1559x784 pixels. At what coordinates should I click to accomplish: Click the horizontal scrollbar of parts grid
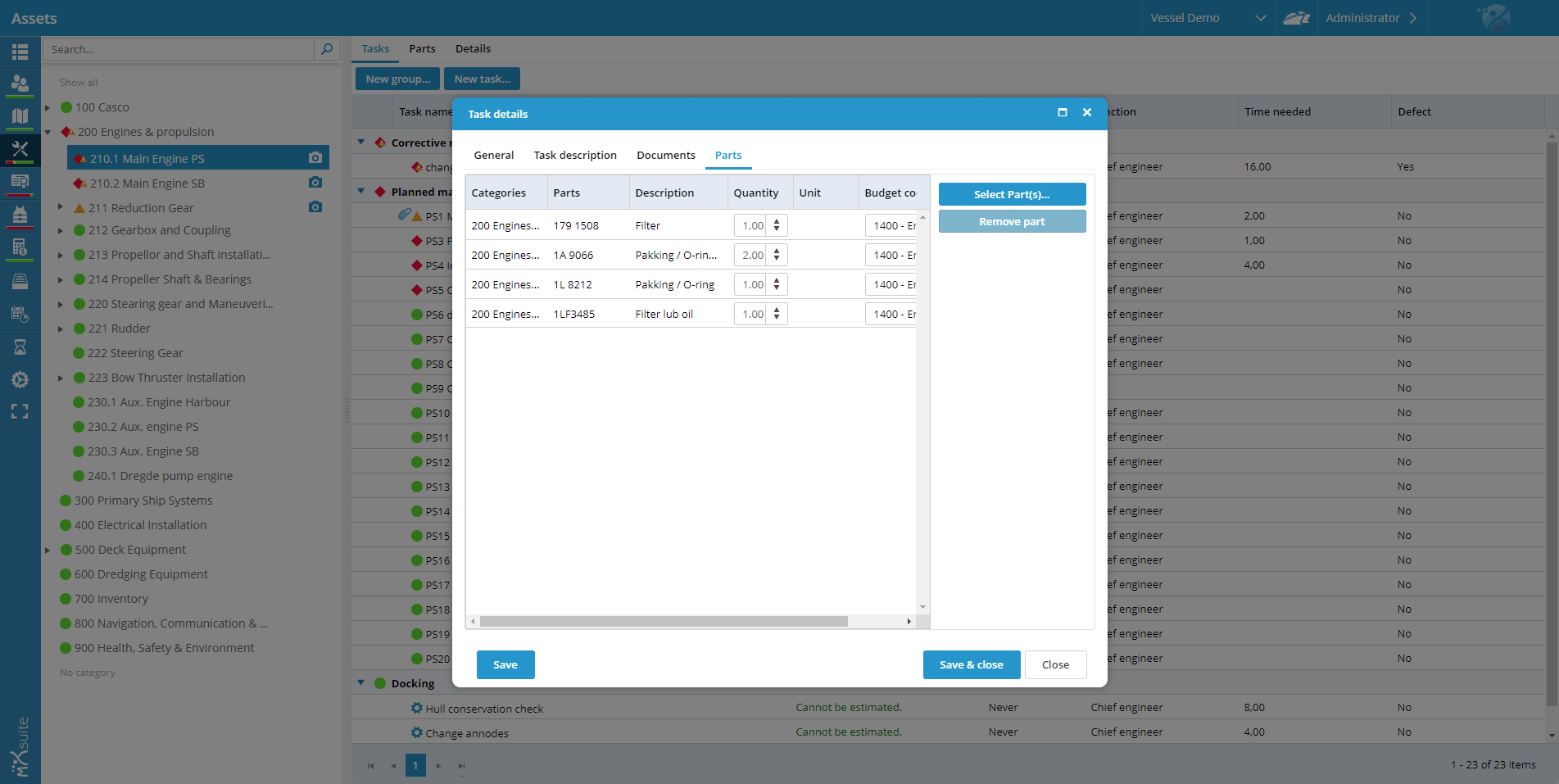pos(664,622)
